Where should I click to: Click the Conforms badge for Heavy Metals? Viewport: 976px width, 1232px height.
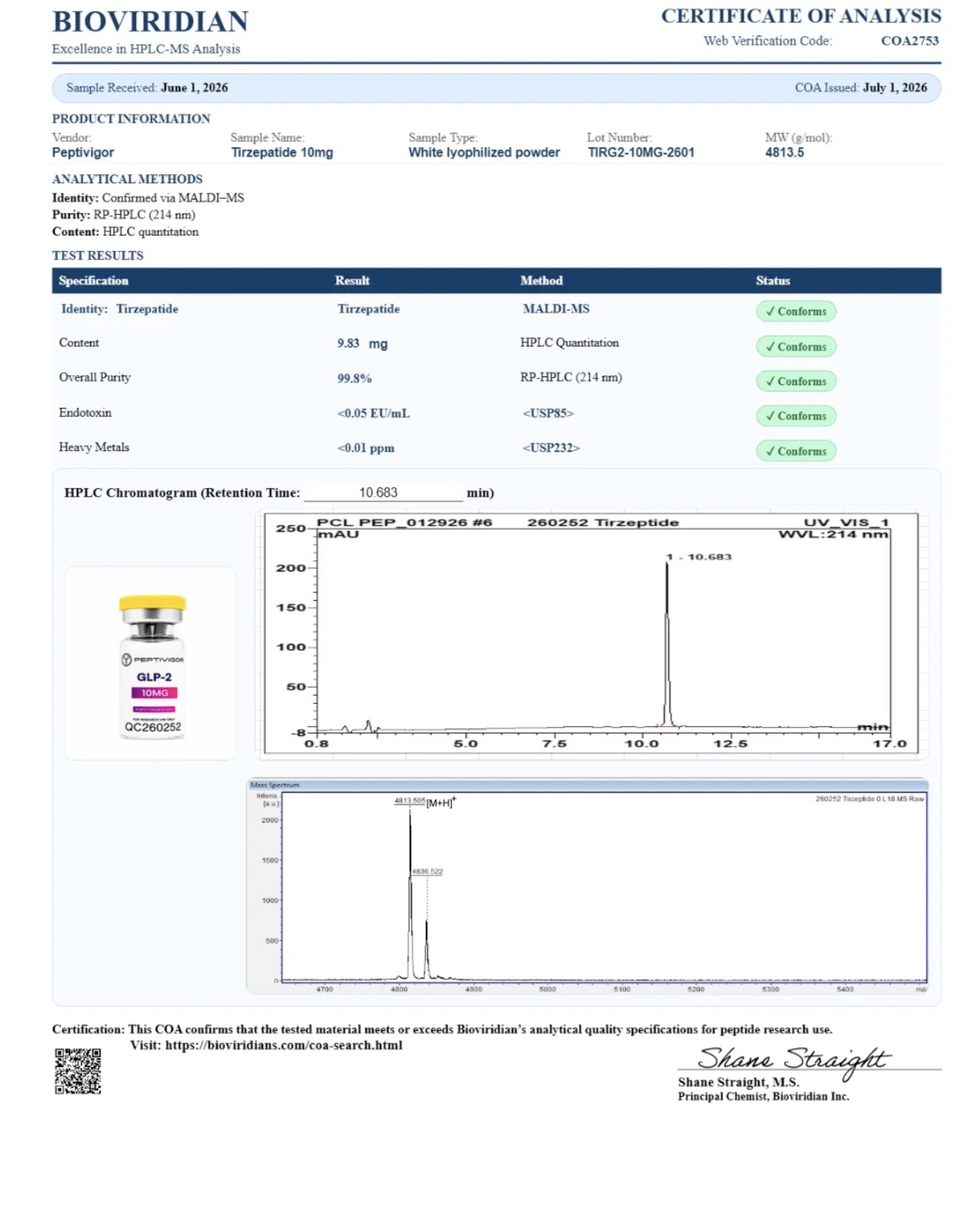(x=796, y=451)
